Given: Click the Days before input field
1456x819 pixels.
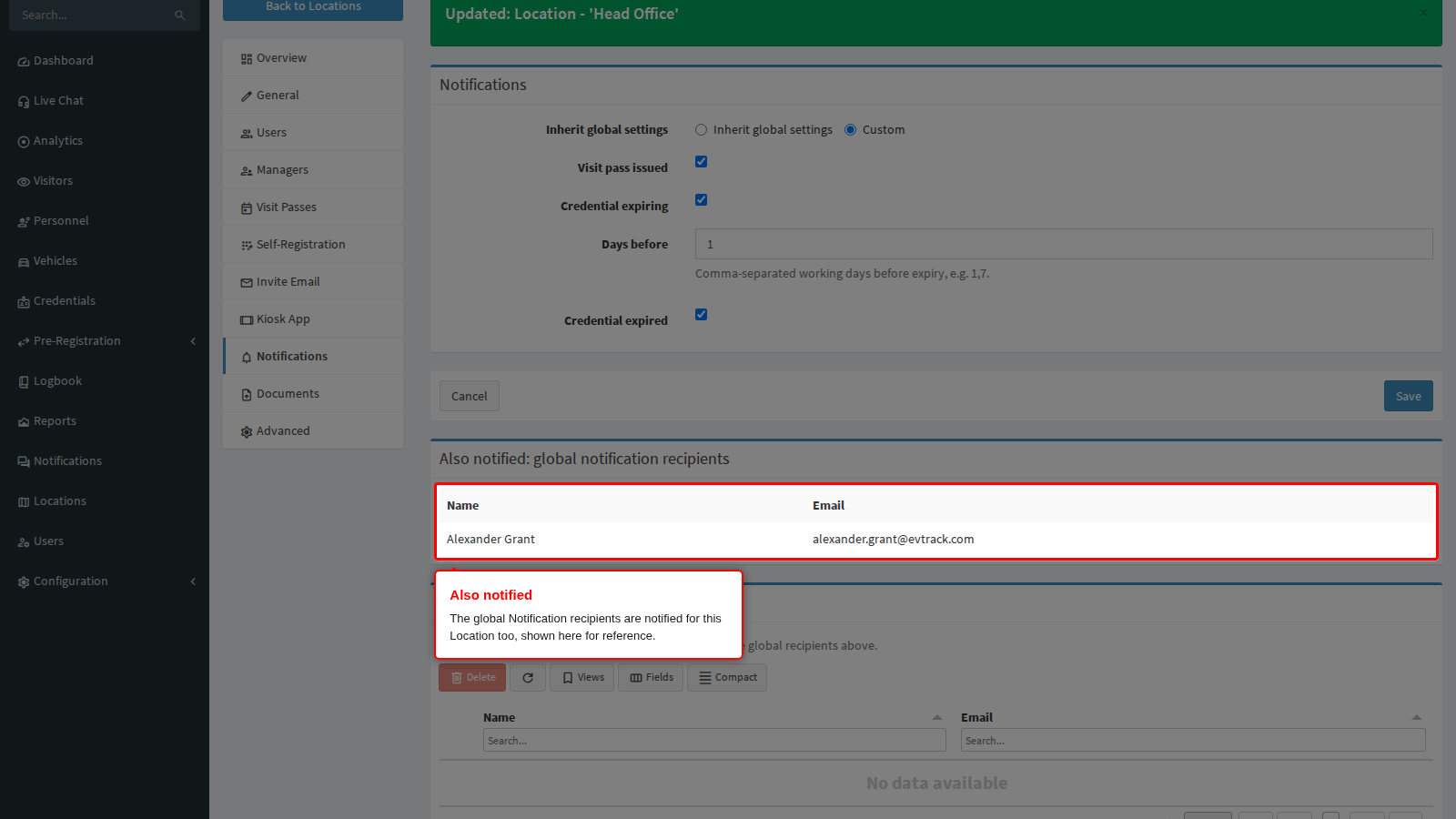Looking at the screenshot, I should (1064, 244).
